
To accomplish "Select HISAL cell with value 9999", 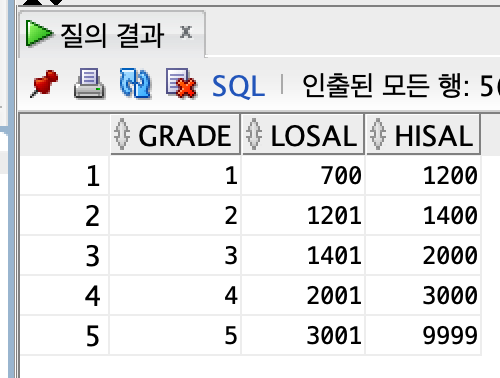I will pyautogui.click(x=423, y=335).
